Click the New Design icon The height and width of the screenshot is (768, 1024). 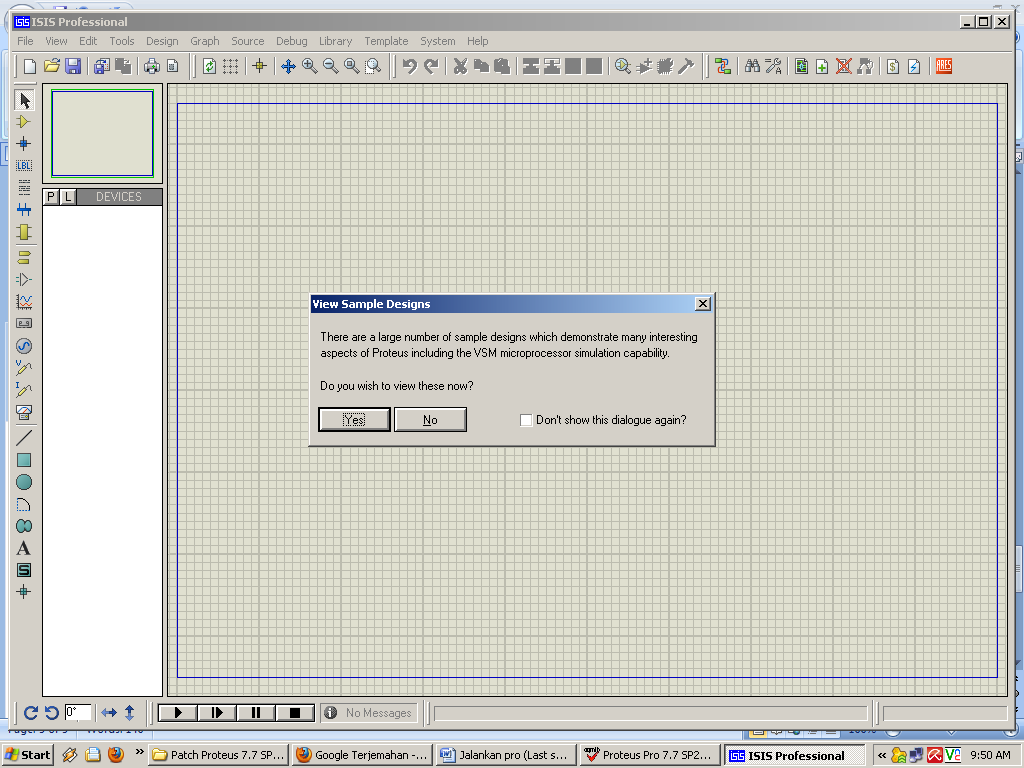pos(30,66)
